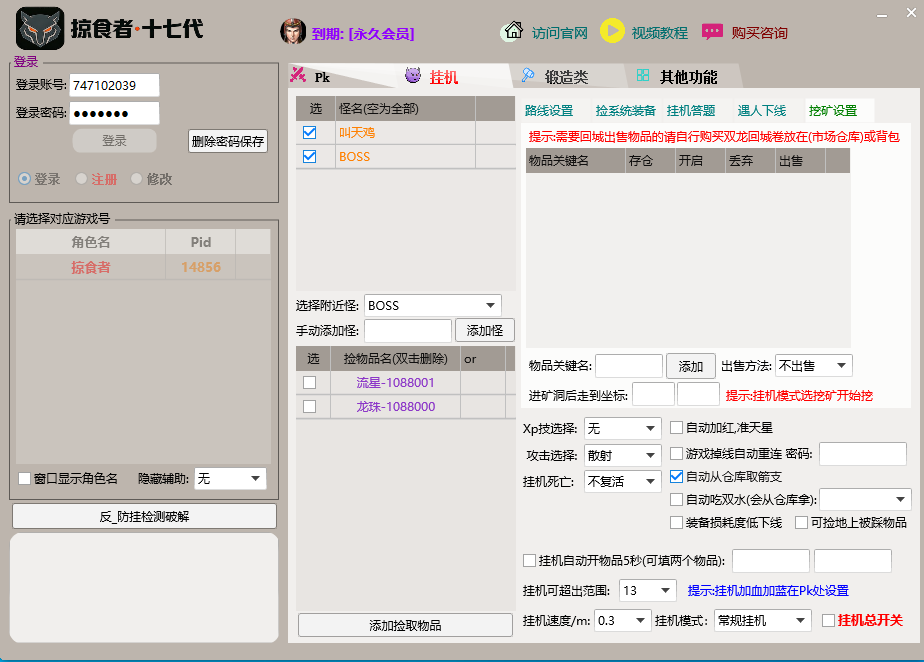Click inside the 物品关键字 input field
This screenshot has width=924, height=662.
point(628,366)
